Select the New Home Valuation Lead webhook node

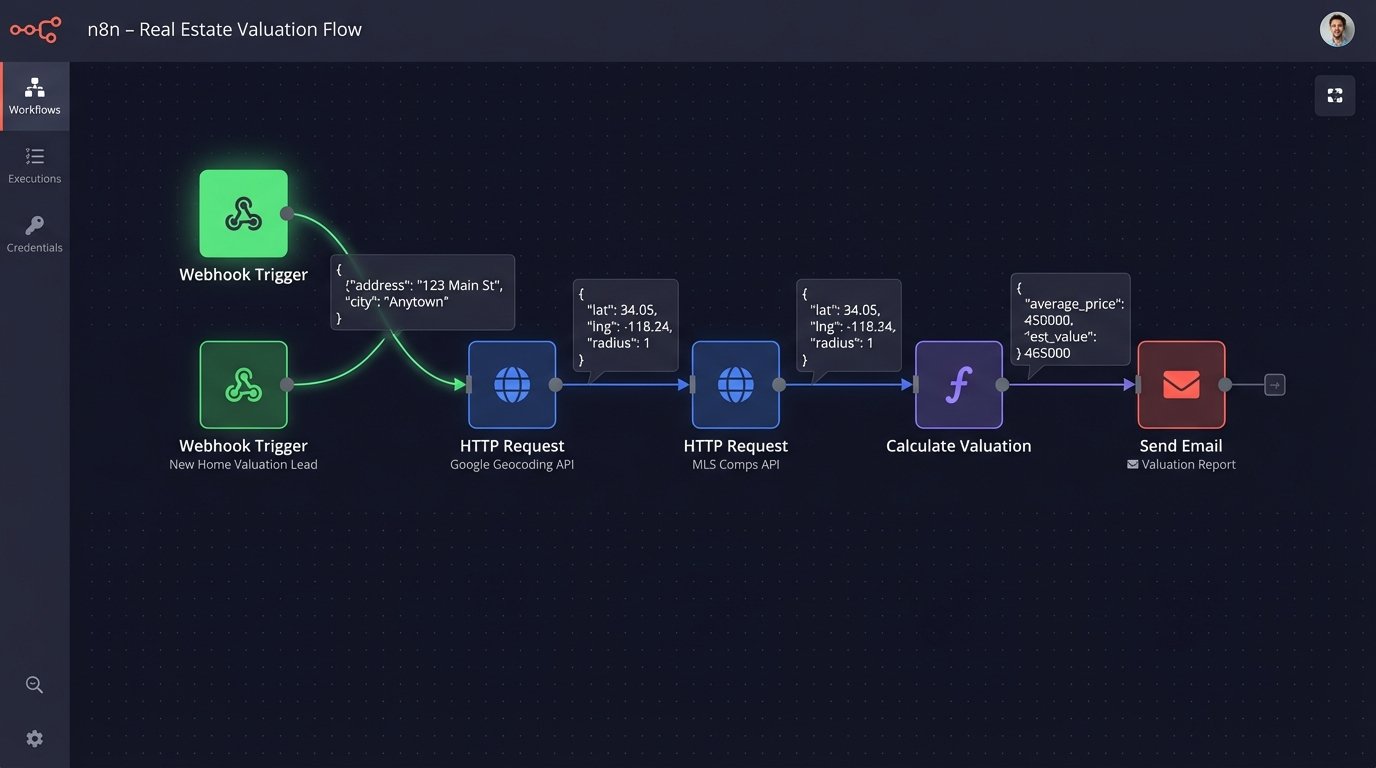tap(243, 385)
